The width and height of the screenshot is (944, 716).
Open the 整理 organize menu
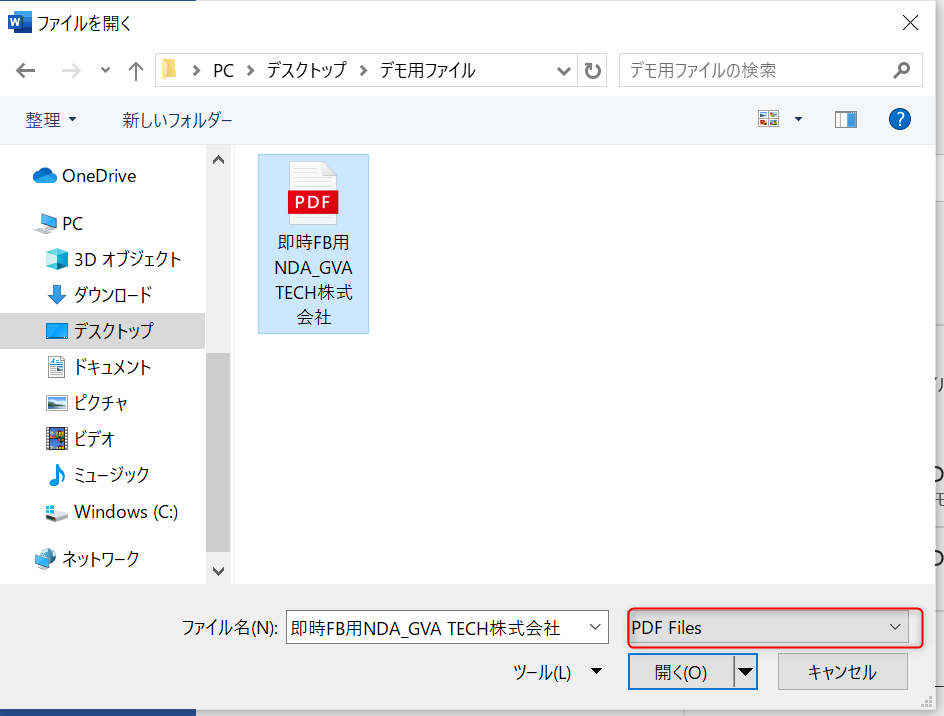tap(51, 120)
